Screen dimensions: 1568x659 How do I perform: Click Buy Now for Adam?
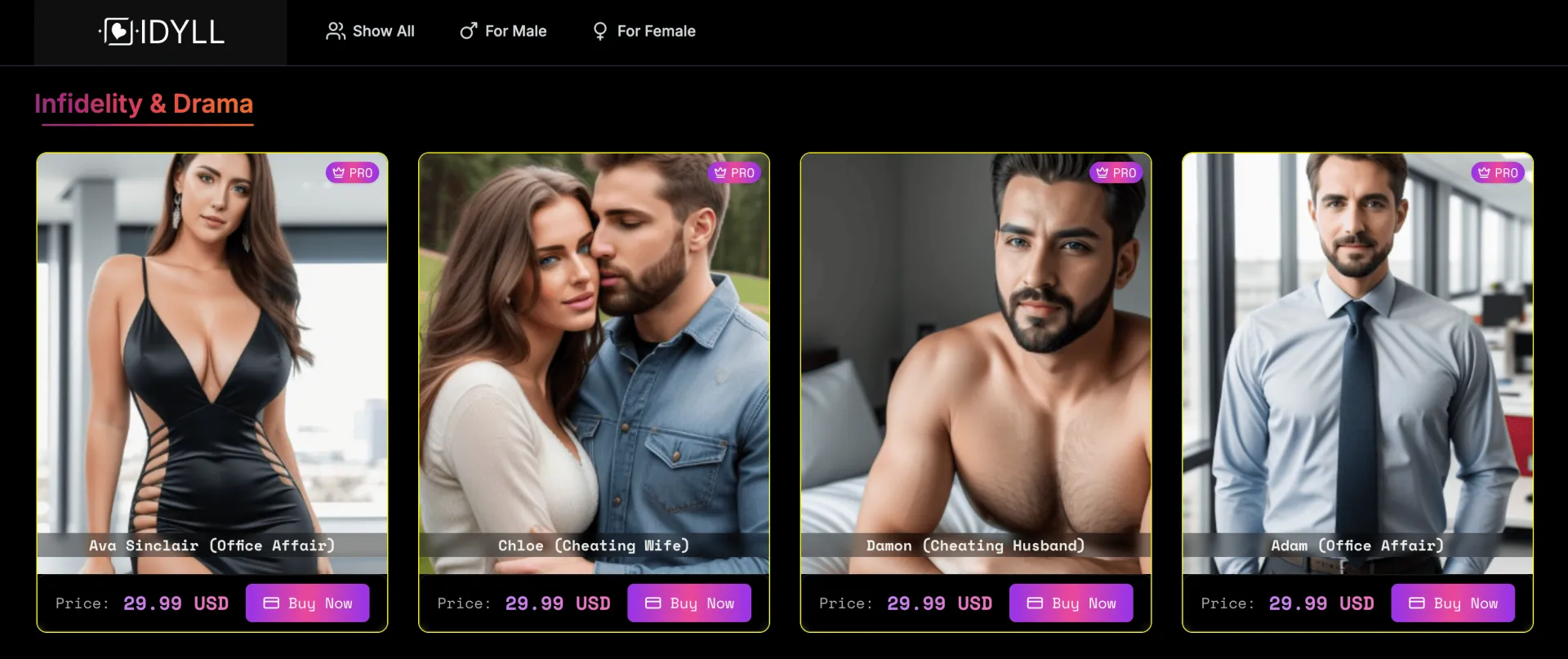point(1453,603)
